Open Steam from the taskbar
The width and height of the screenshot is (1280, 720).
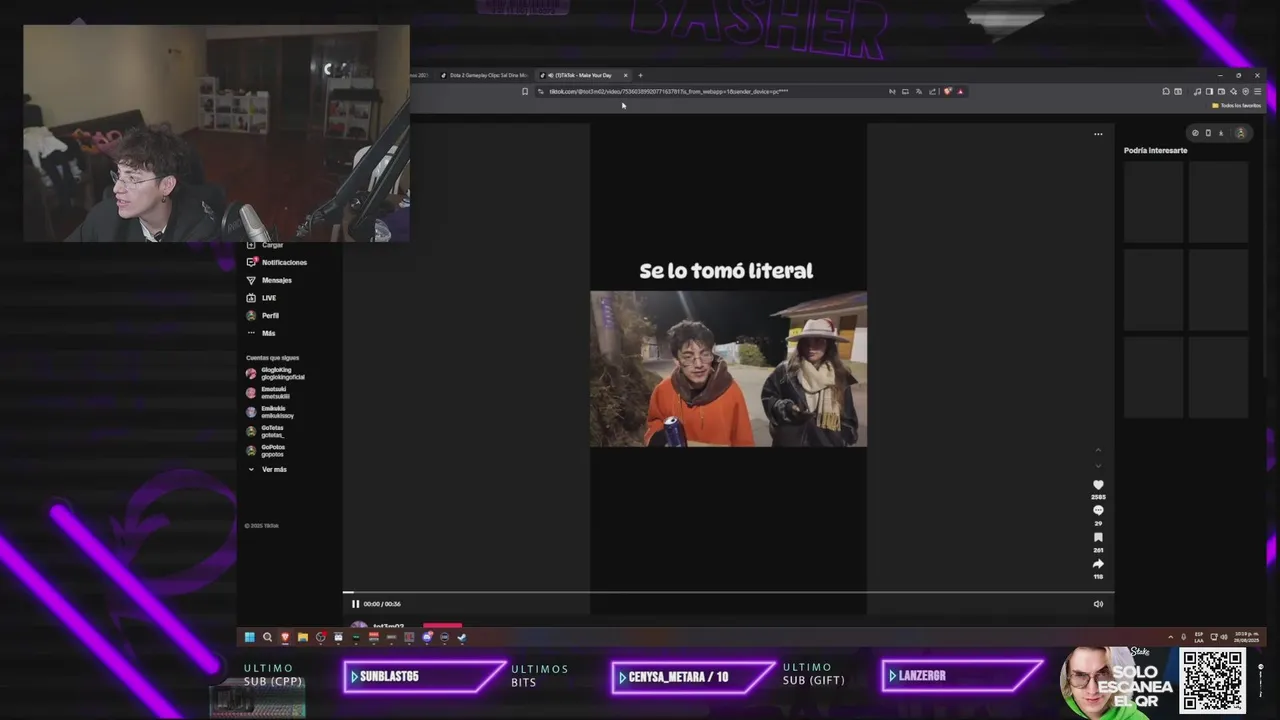click(462, 637)
